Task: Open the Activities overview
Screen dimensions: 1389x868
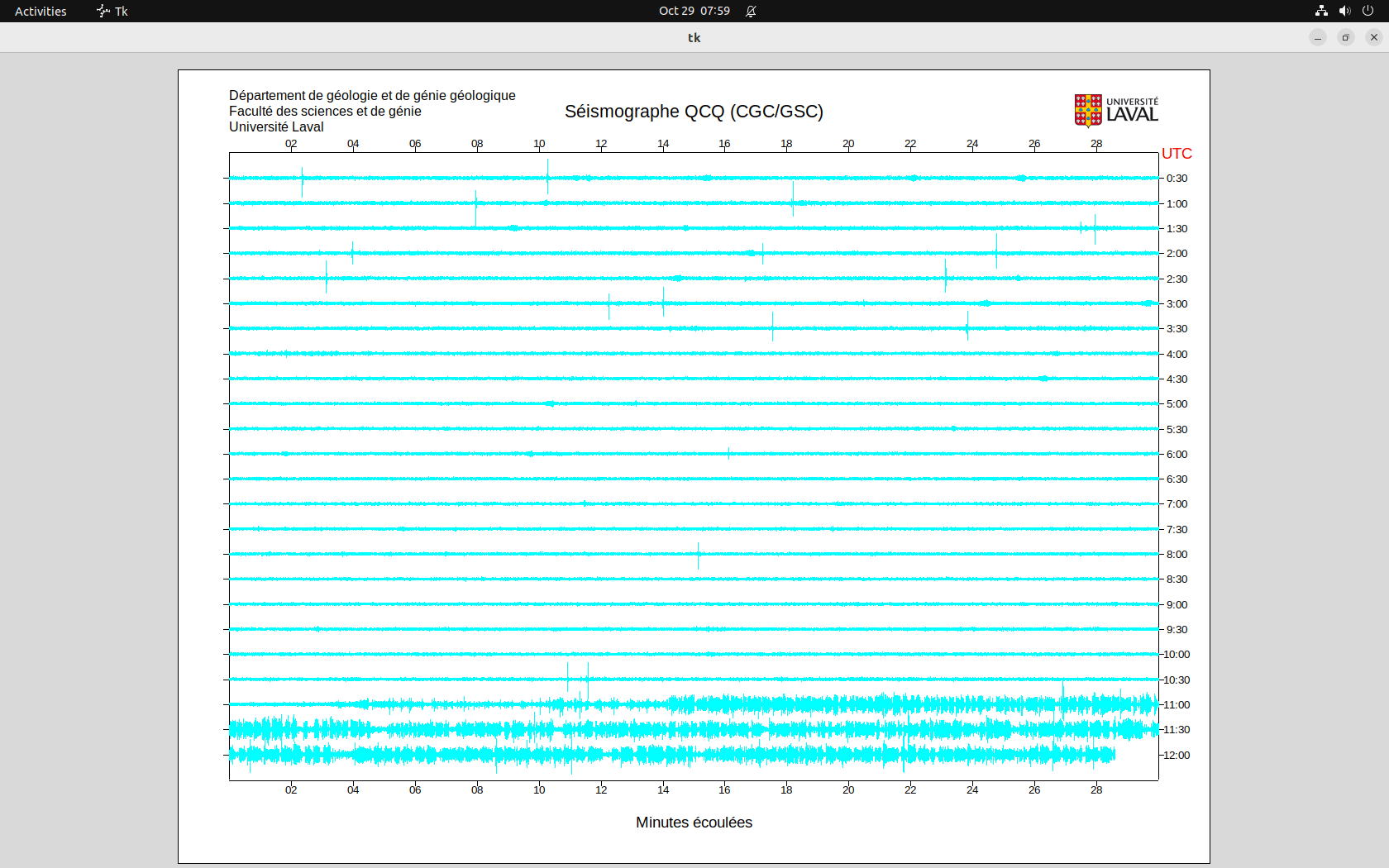Action: 41,11
